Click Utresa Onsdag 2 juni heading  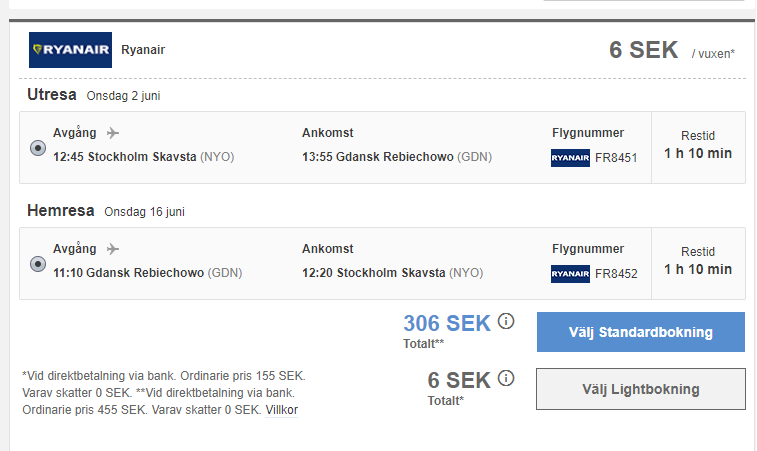tap(94, 95)
